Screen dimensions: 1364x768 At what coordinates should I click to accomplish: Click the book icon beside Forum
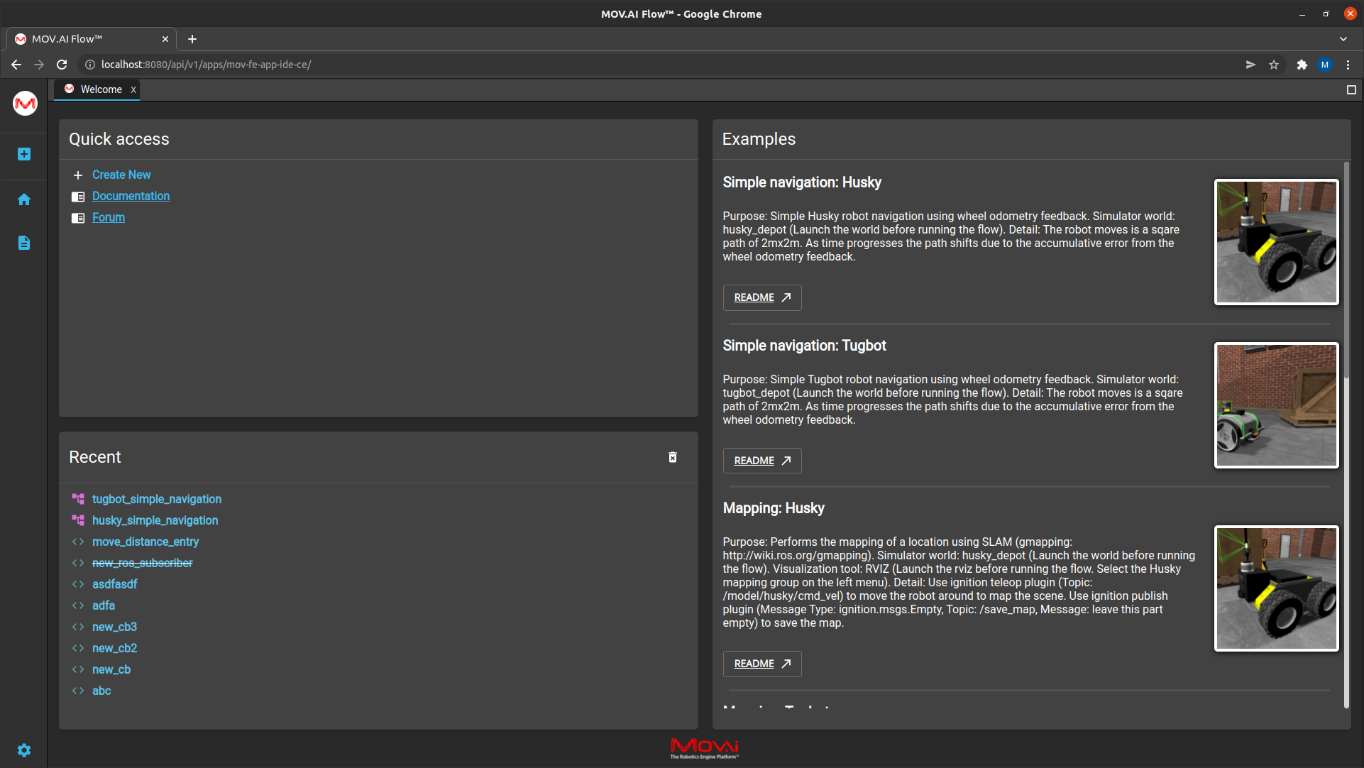click(78, 217)
